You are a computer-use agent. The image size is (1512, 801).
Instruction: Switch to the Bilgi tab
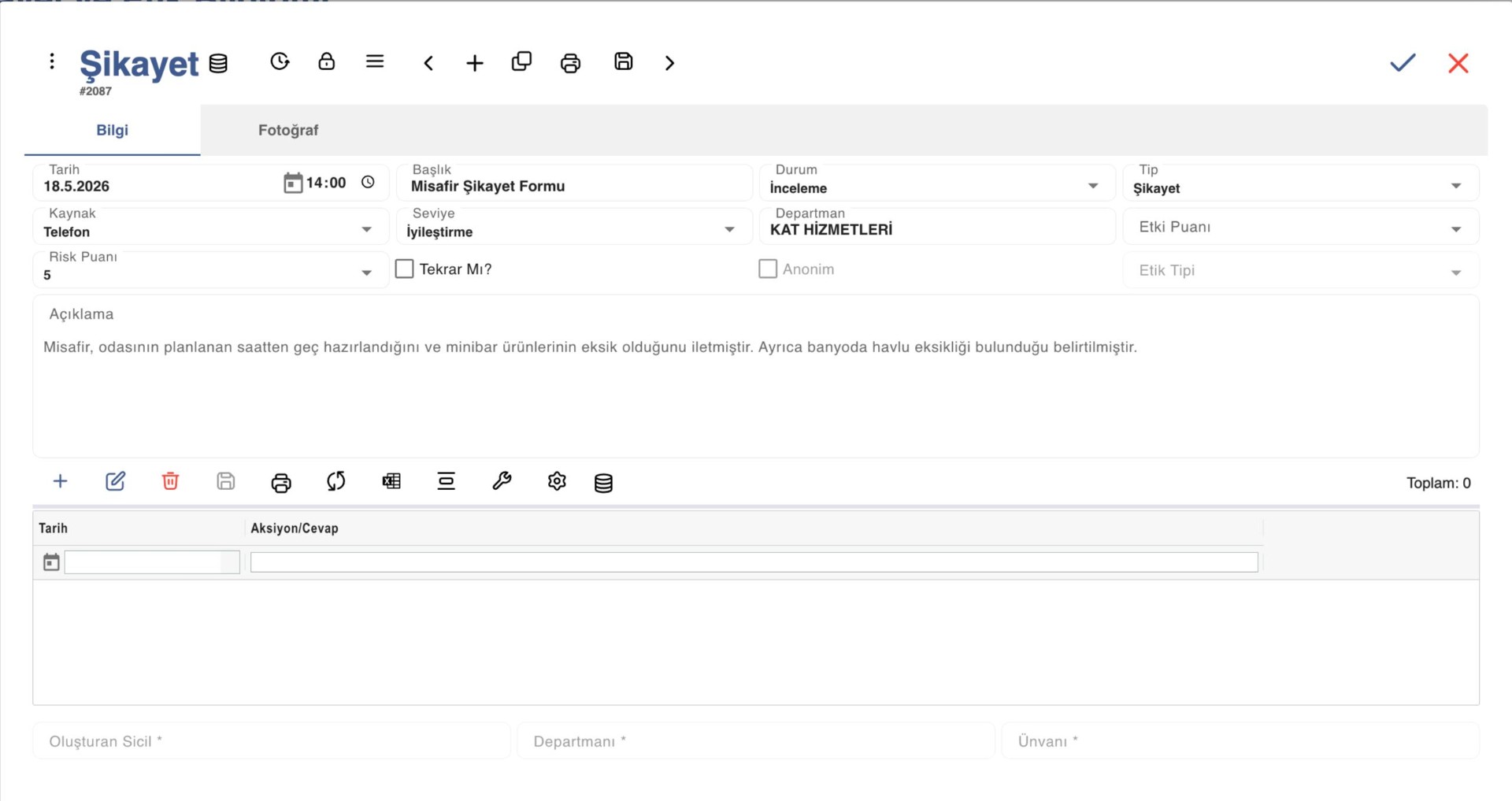click(x=113, y=130)
